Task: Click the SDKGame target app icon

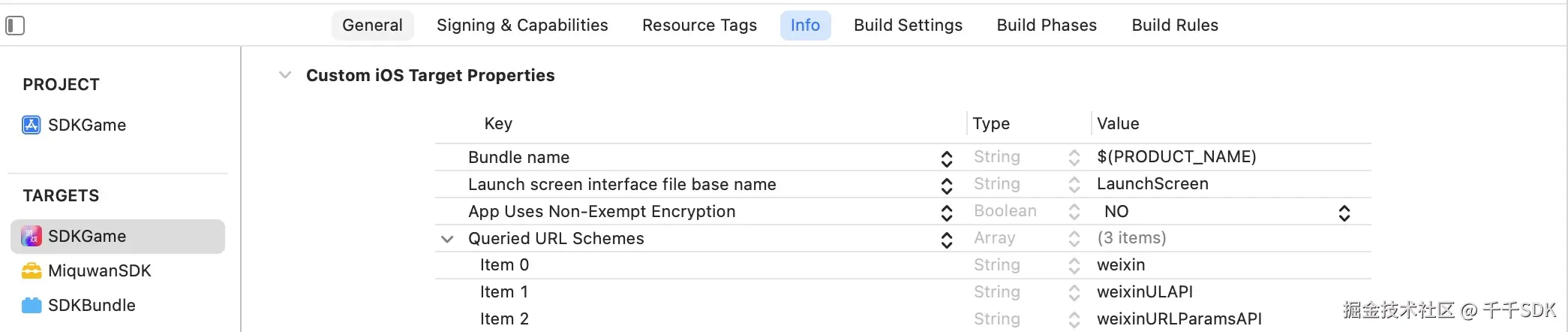Action: coord(32,237)
